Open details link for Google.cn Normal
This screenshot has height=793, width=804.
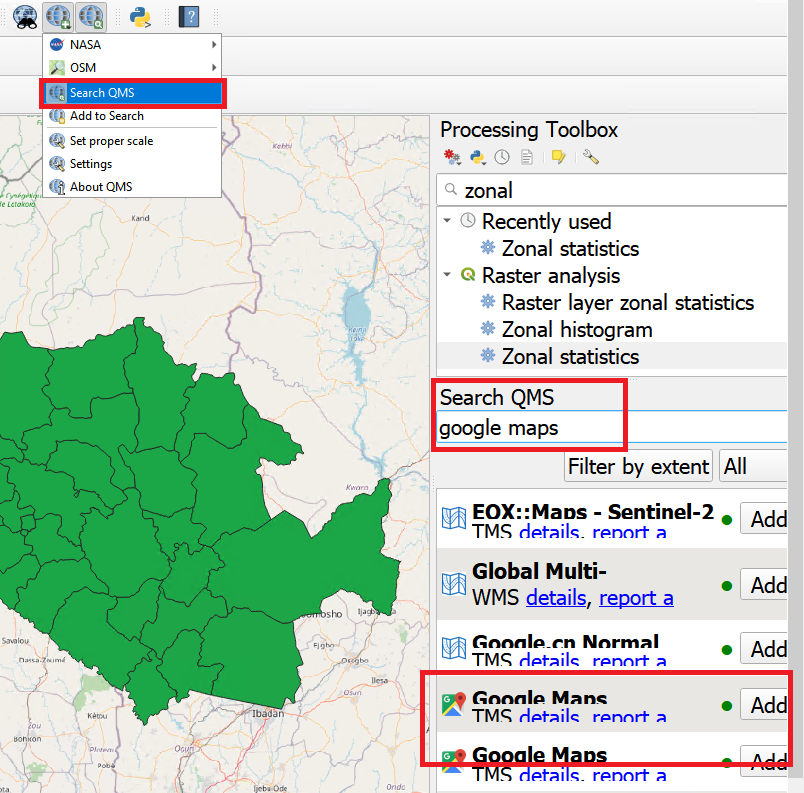(549, 660)
